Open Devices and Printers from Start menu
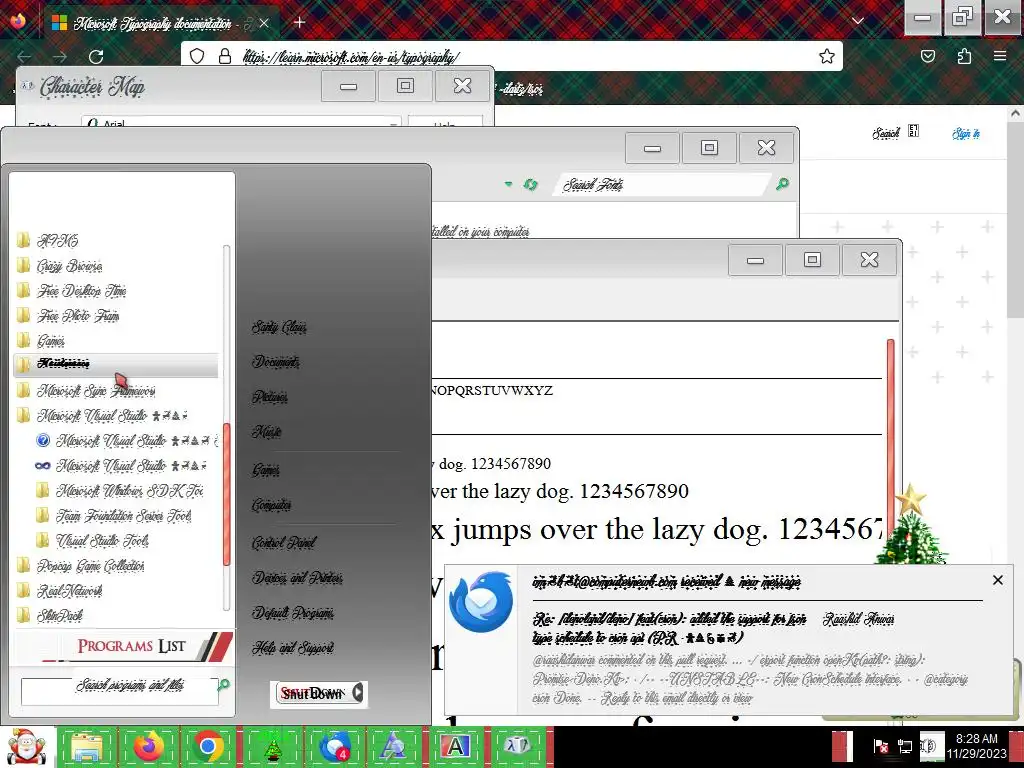 pos(297,578)
